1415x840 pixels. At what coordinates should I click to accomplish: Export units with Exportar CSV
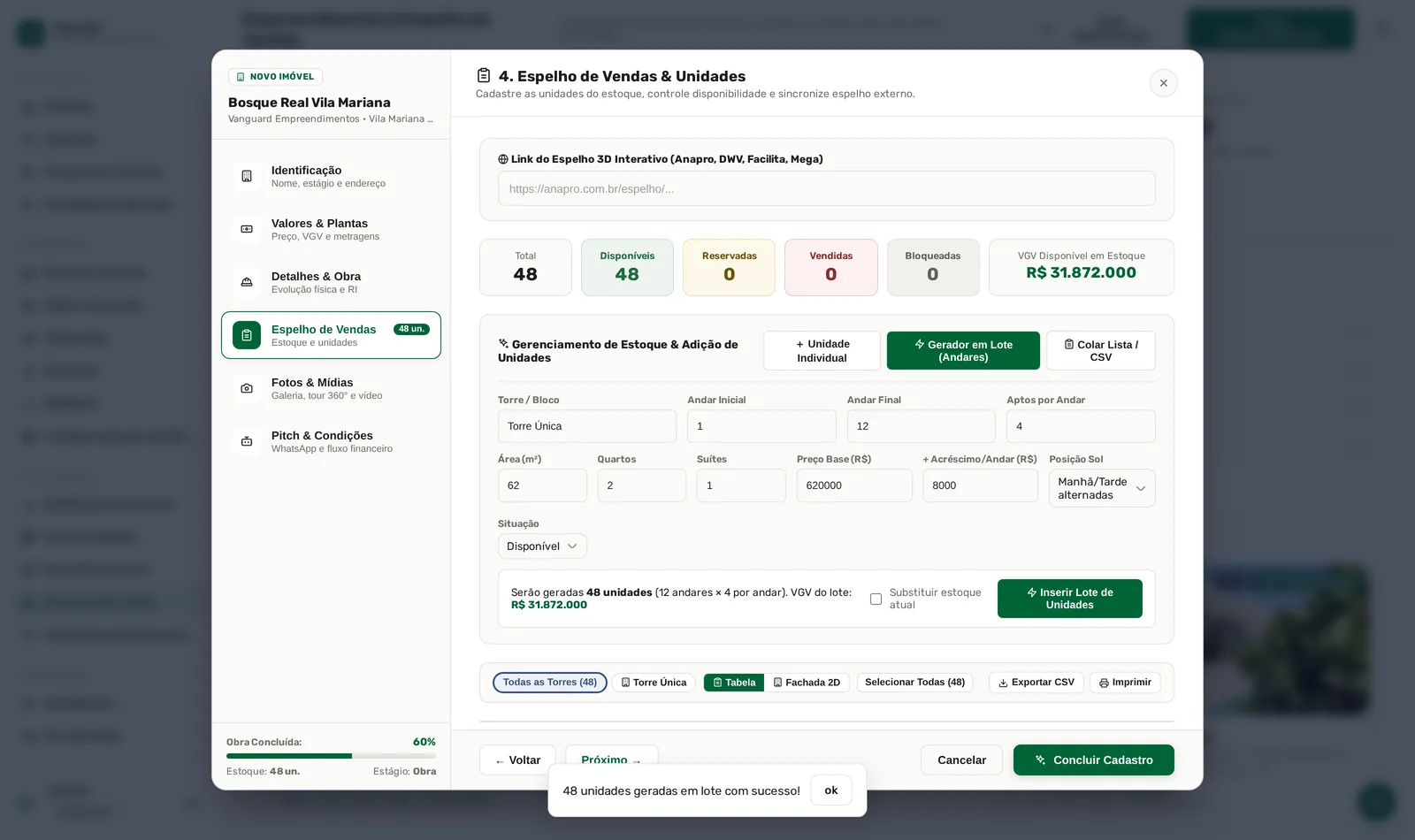[1036, 683]
